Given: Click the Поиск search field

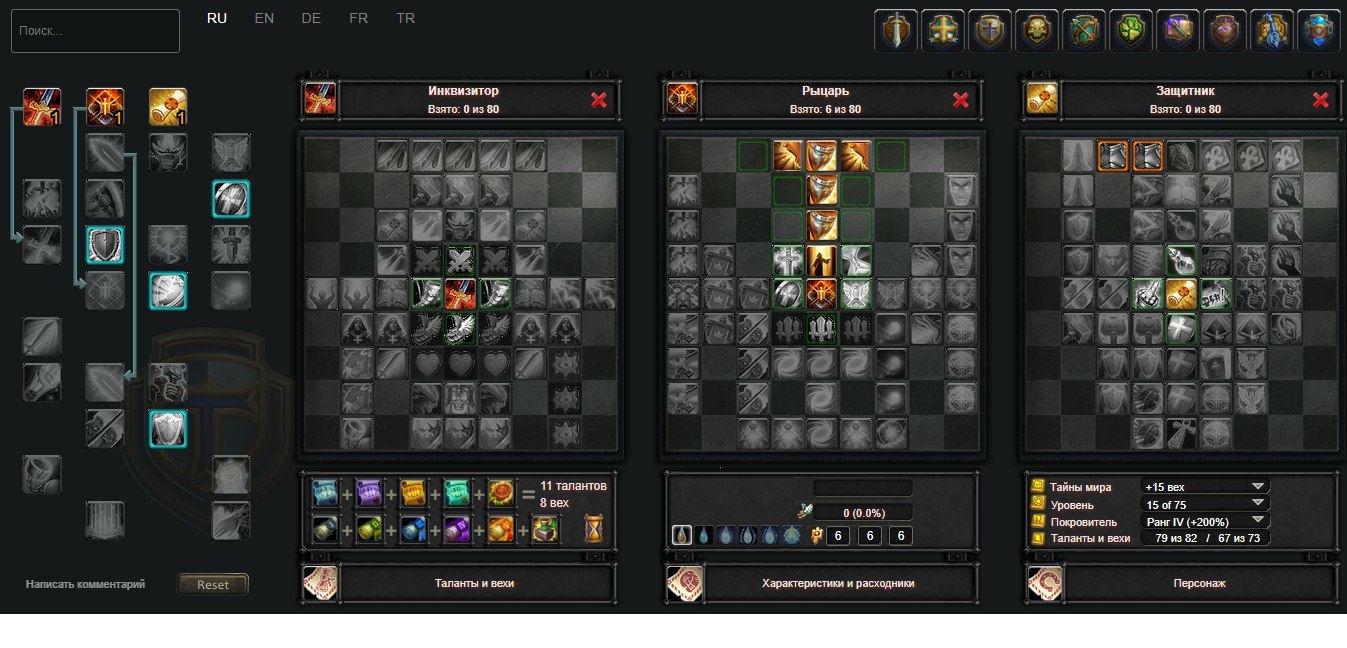Looking at the screenshot, I should [95, 31].
